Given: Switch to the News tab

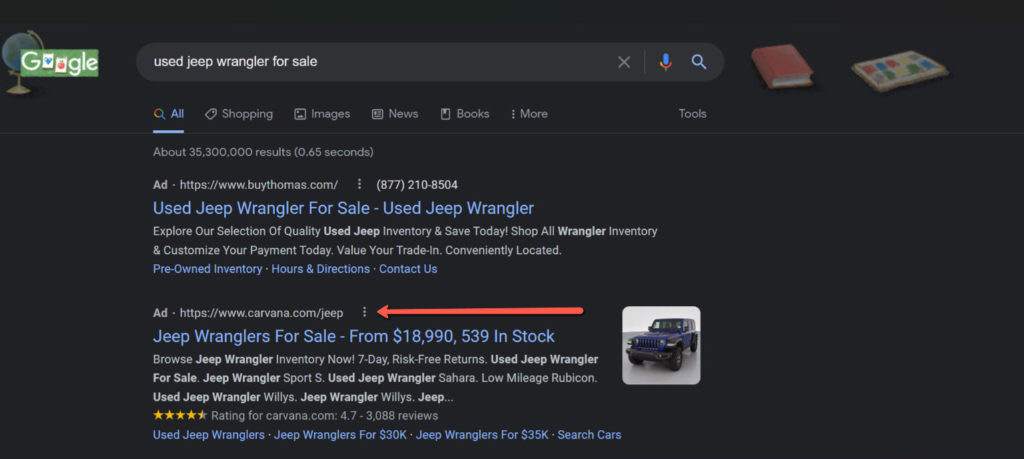Looking at the screenshot, I should pyautogui.click(x=395, y=114).
